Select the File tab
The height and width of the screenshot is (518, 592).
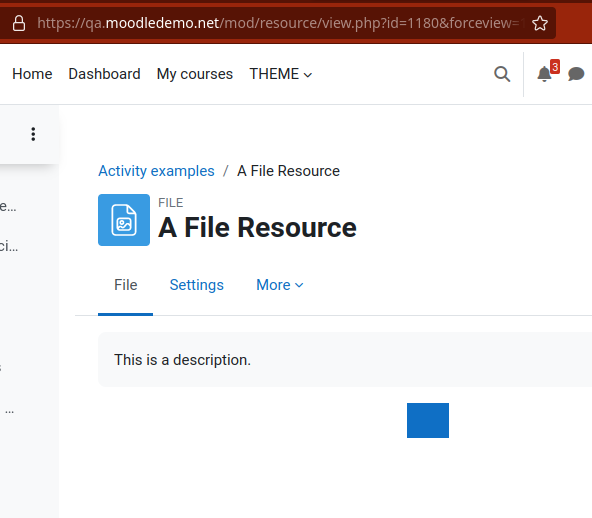tap(126, 285)
